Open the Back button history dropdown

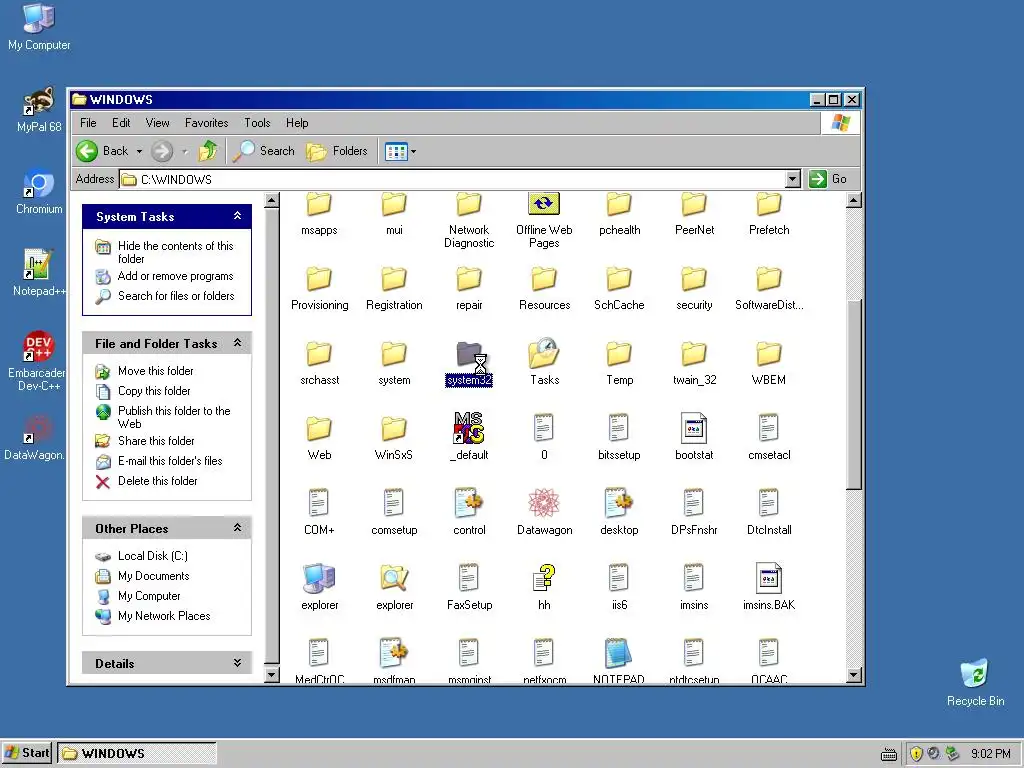139,152
